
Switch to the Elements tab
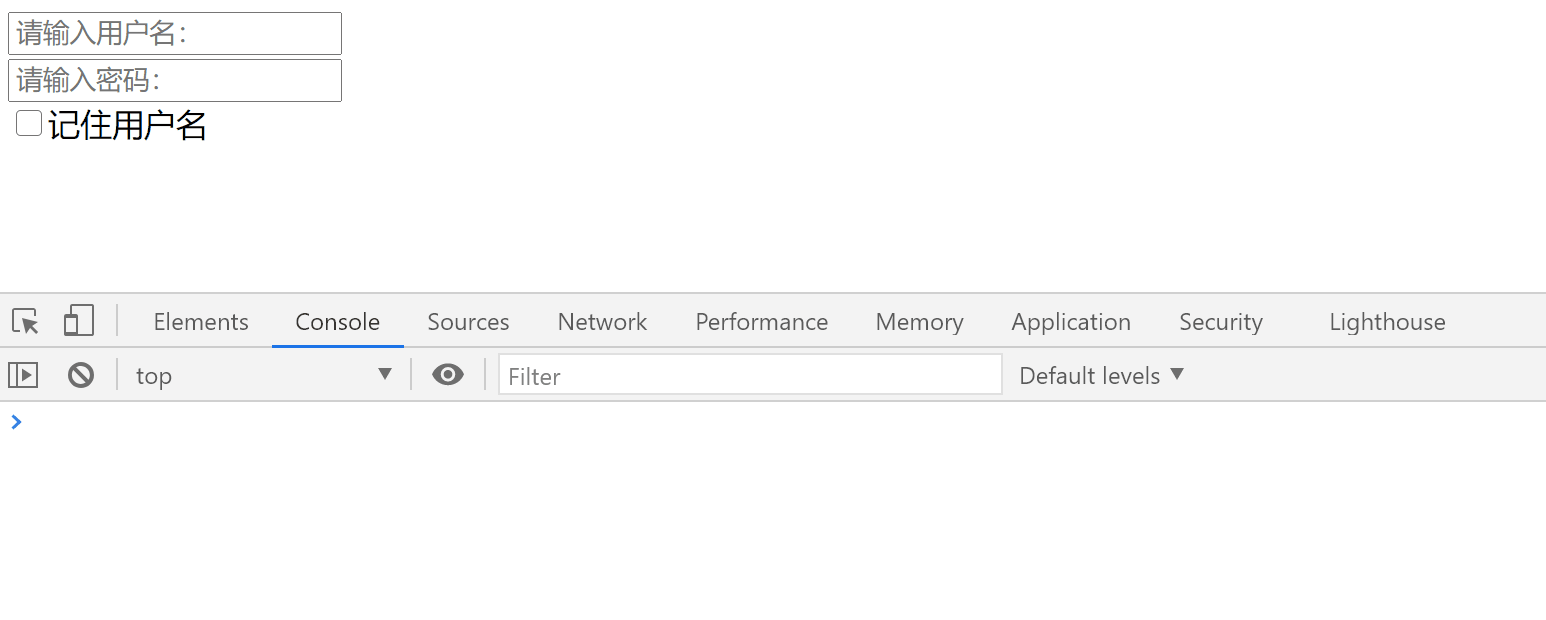pyautogui.click(x=201, y=322)
